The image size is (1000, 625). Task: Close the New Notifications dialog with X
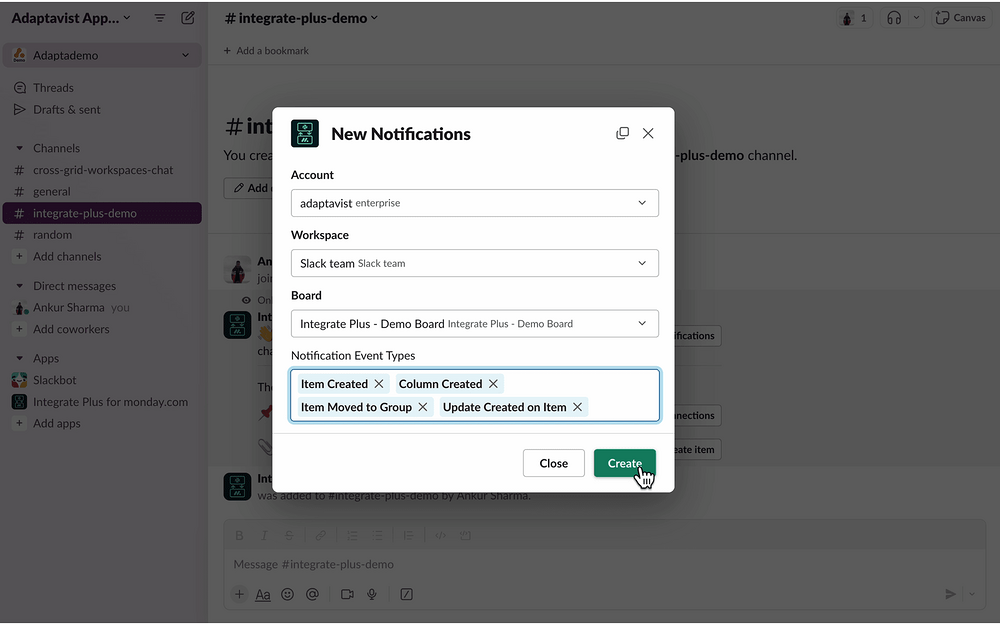(x=648, y=133)
